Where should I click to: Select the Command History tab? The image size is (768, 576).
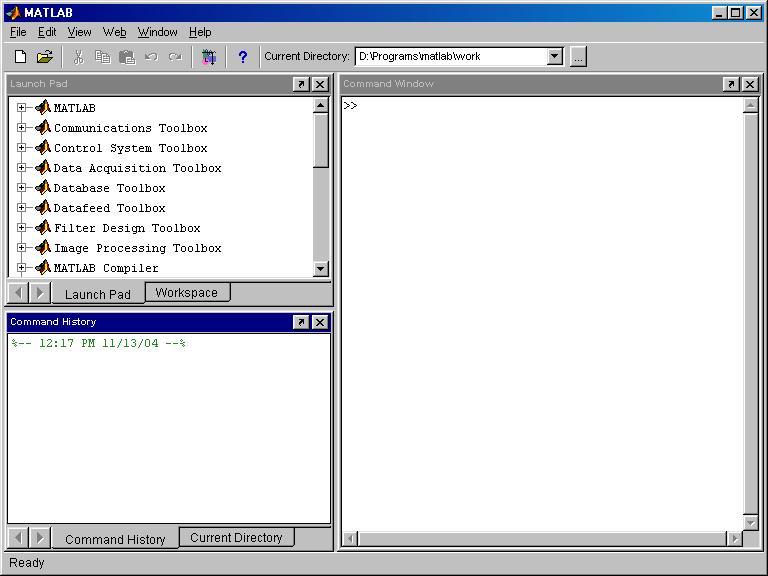(x=115, y=539)
